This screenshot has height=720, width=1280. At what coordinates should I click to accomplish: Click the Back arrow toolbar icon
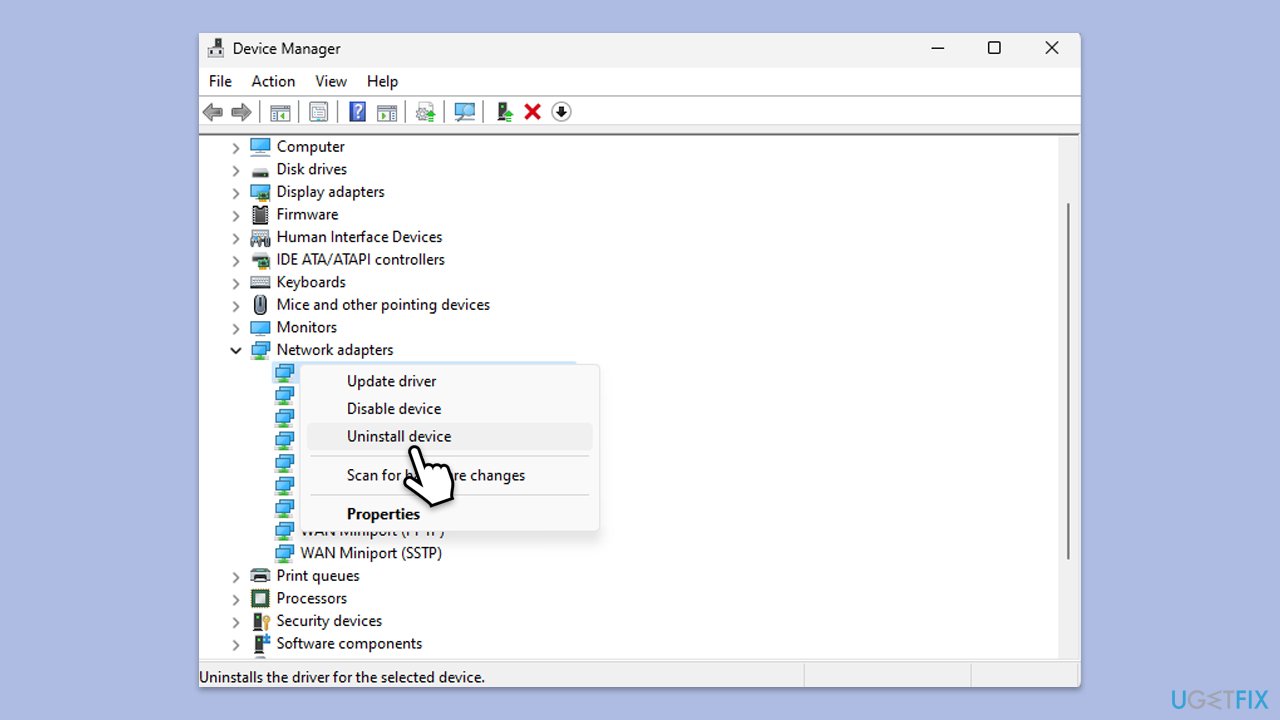point(212,112)
